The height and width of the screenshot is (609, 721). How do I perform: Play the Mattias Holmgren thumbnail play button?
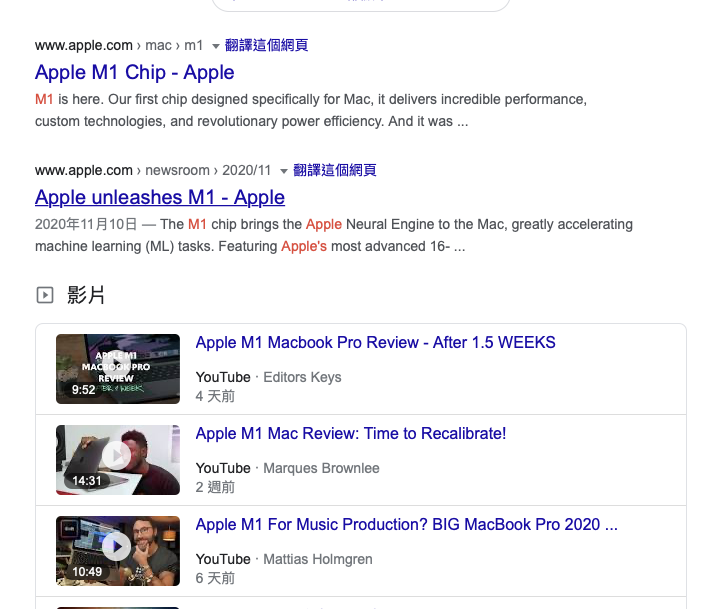116,546
